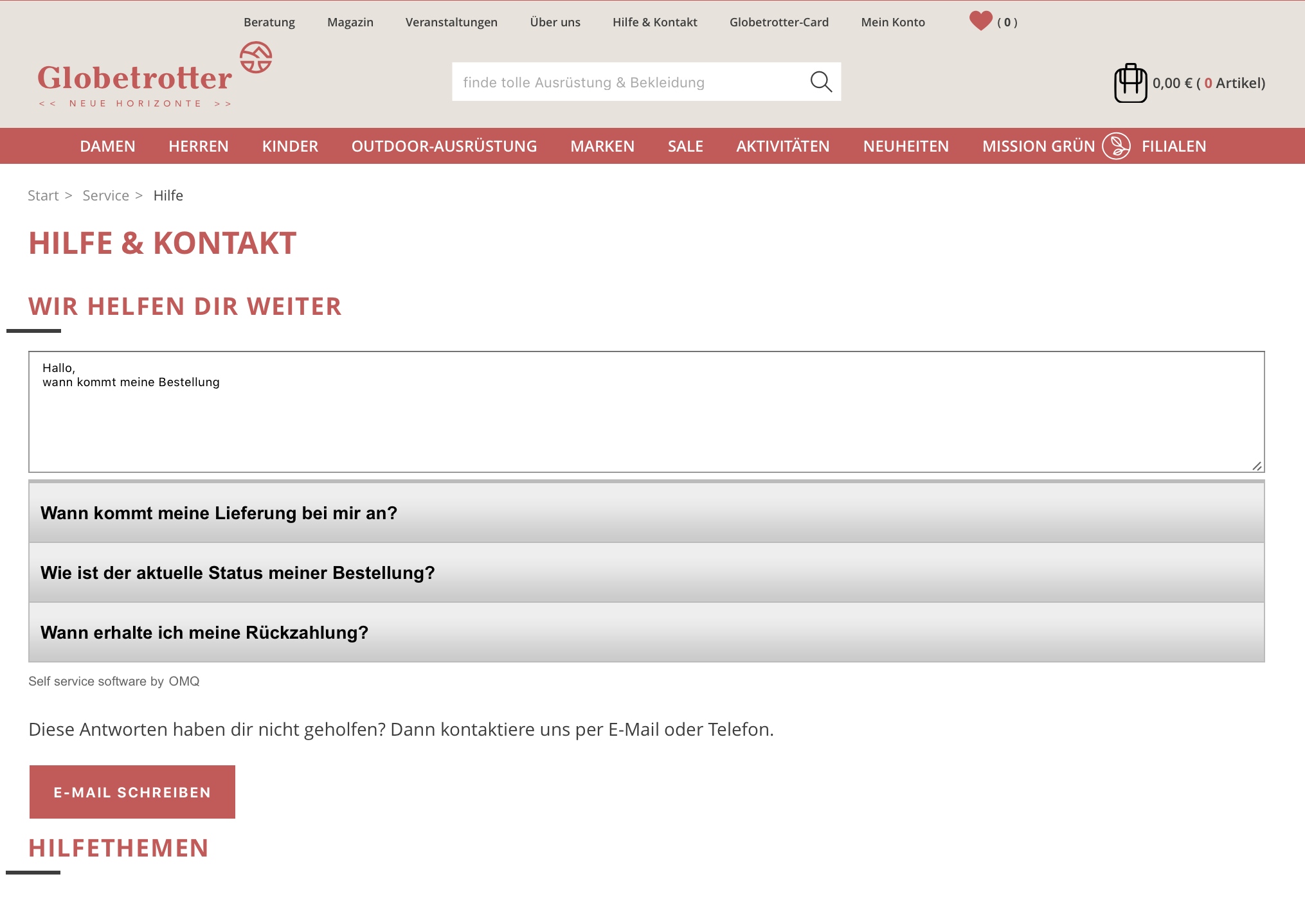Image resolution: width=1305 pixels, height=924 pixels.
Task: Open Veranstaltungen link
Action: pyautogui.click(x=451, y=22)
